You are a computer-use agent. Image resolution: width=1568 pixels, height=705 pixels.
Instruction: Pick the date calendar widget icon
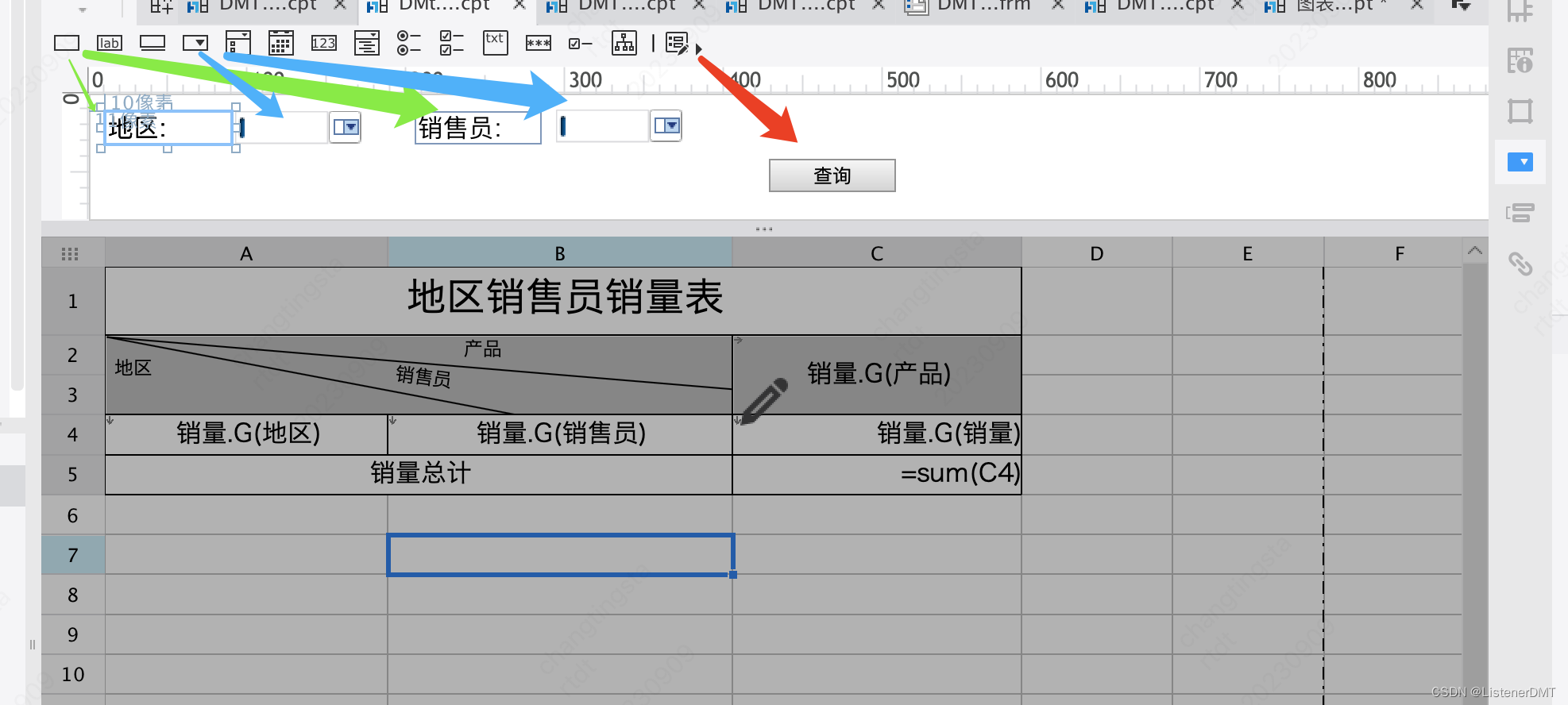[280, 43]
